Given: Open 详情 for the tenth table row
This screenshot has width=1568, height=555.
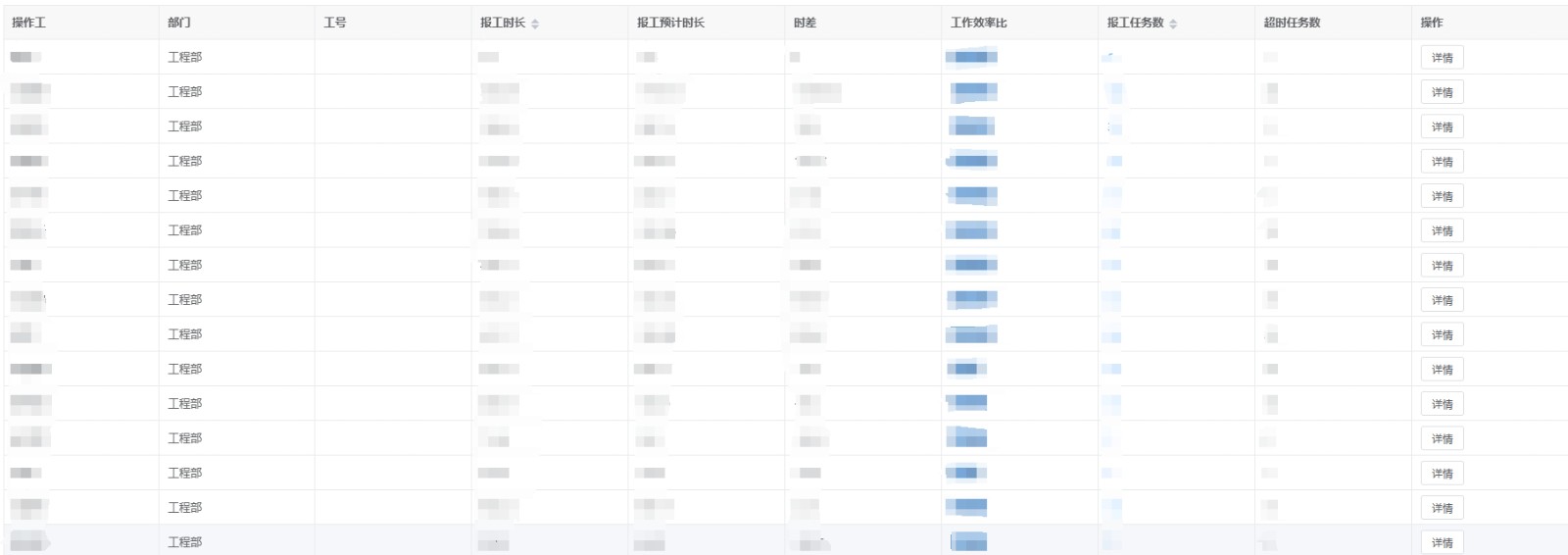Looking at the screenshot, I should click(x=1442, y=370).
